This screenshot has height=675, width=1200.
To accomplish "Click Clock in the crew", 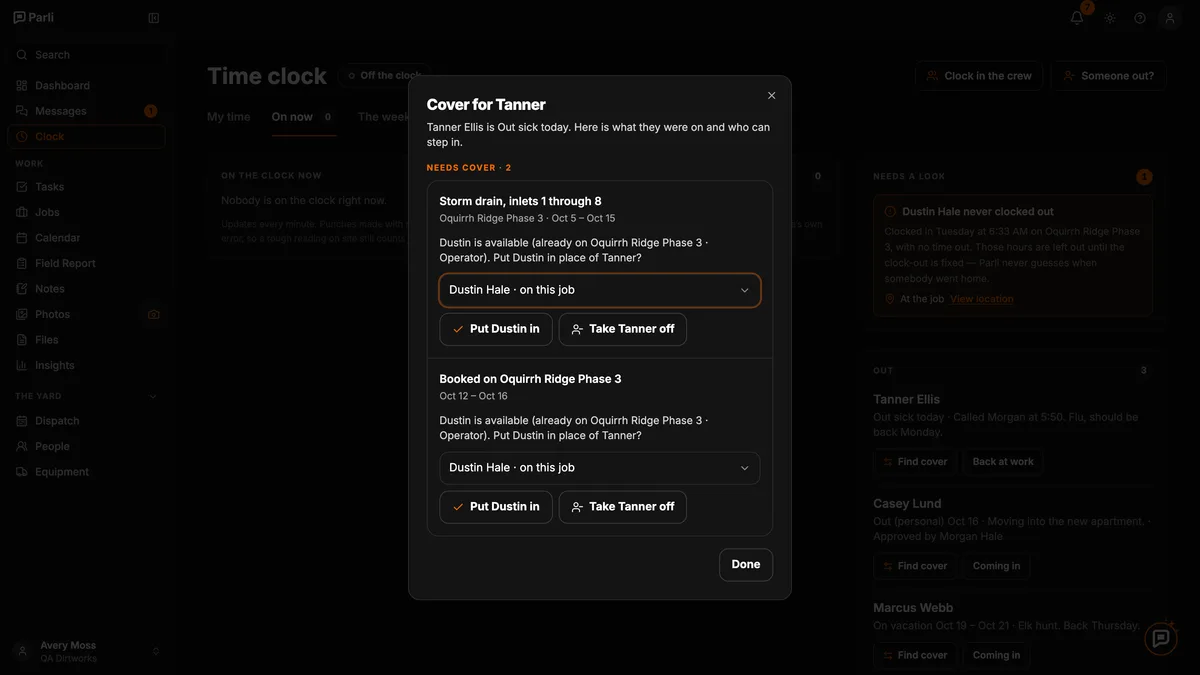I will tap(979, 76).
